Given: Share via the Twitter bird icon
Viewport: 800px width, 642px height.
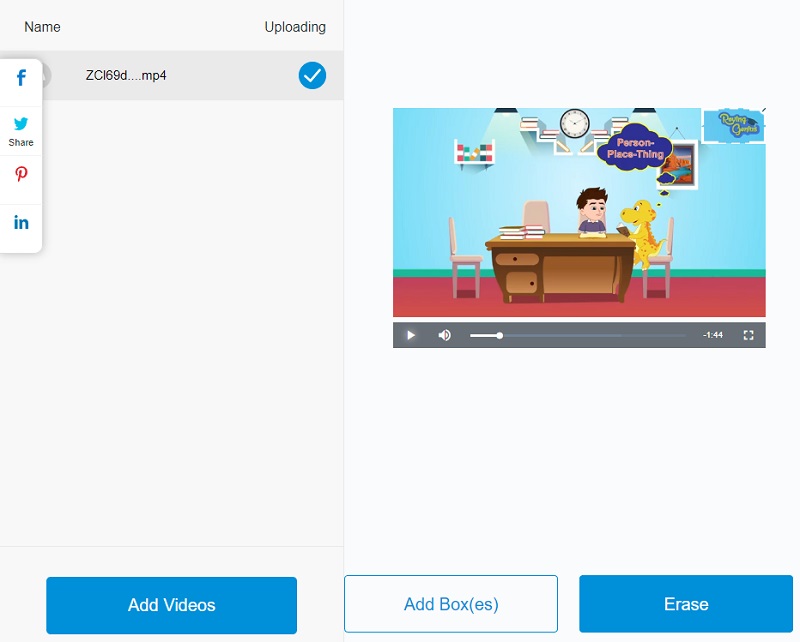Looking at the screenshot, I should [21, 124].
